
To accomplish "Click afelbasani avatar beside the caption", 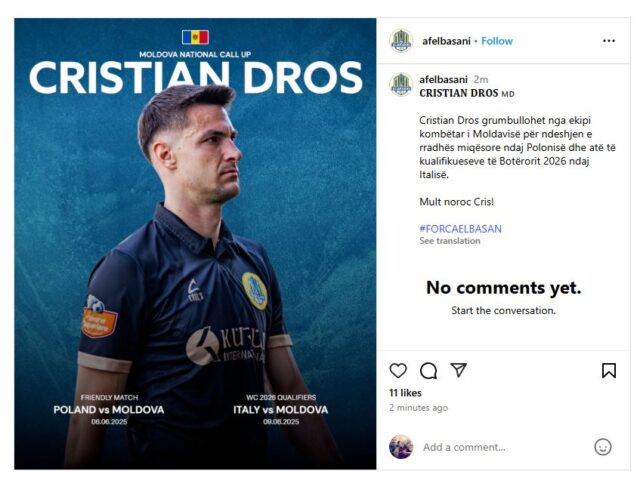I will click(401, 85).
